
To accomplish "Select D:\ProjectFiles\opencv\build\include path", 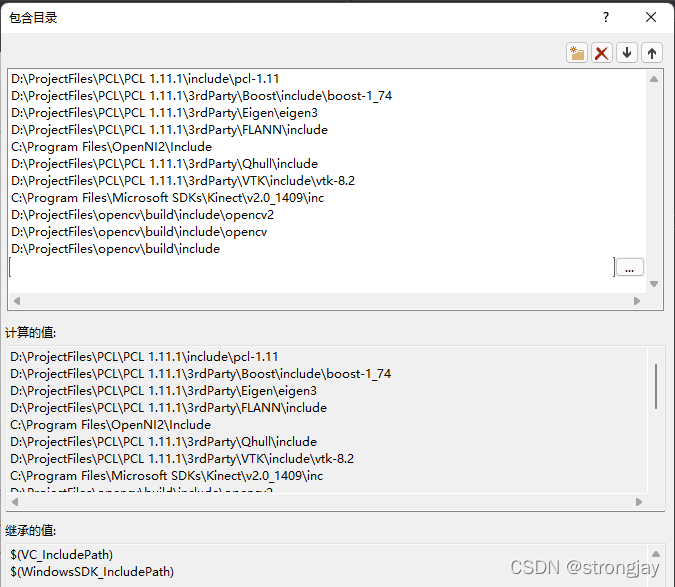I will point(115,249).
